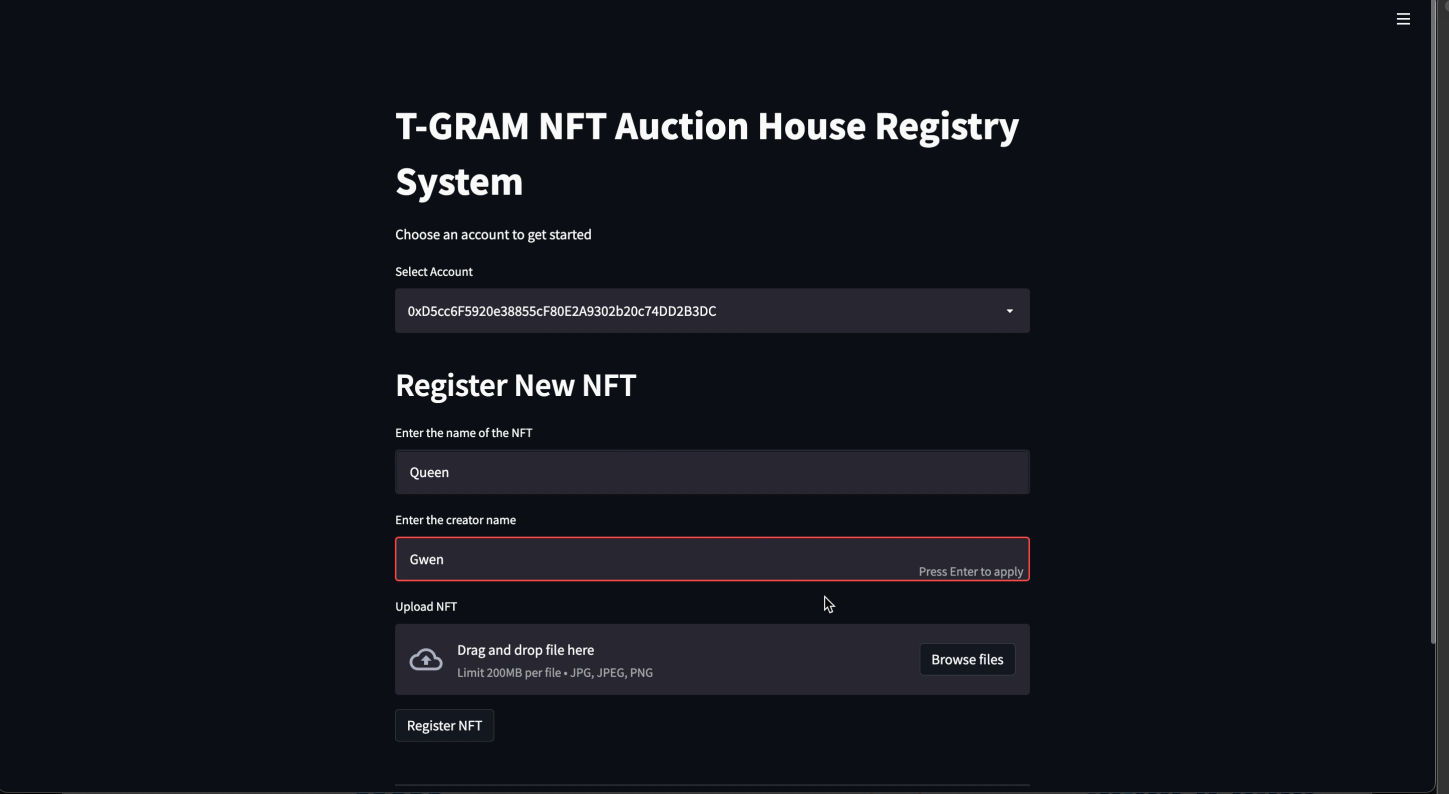
Task: Click the Browse files button
Action: [x=967, y=660]
